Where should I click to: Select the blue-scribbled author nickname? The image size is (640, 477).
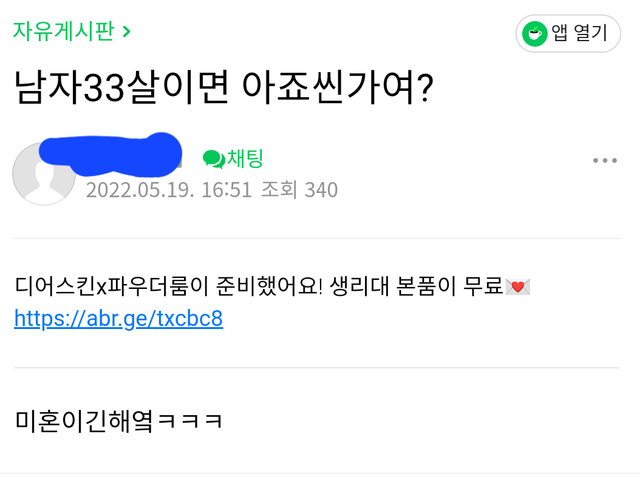(x=110, y=157)
